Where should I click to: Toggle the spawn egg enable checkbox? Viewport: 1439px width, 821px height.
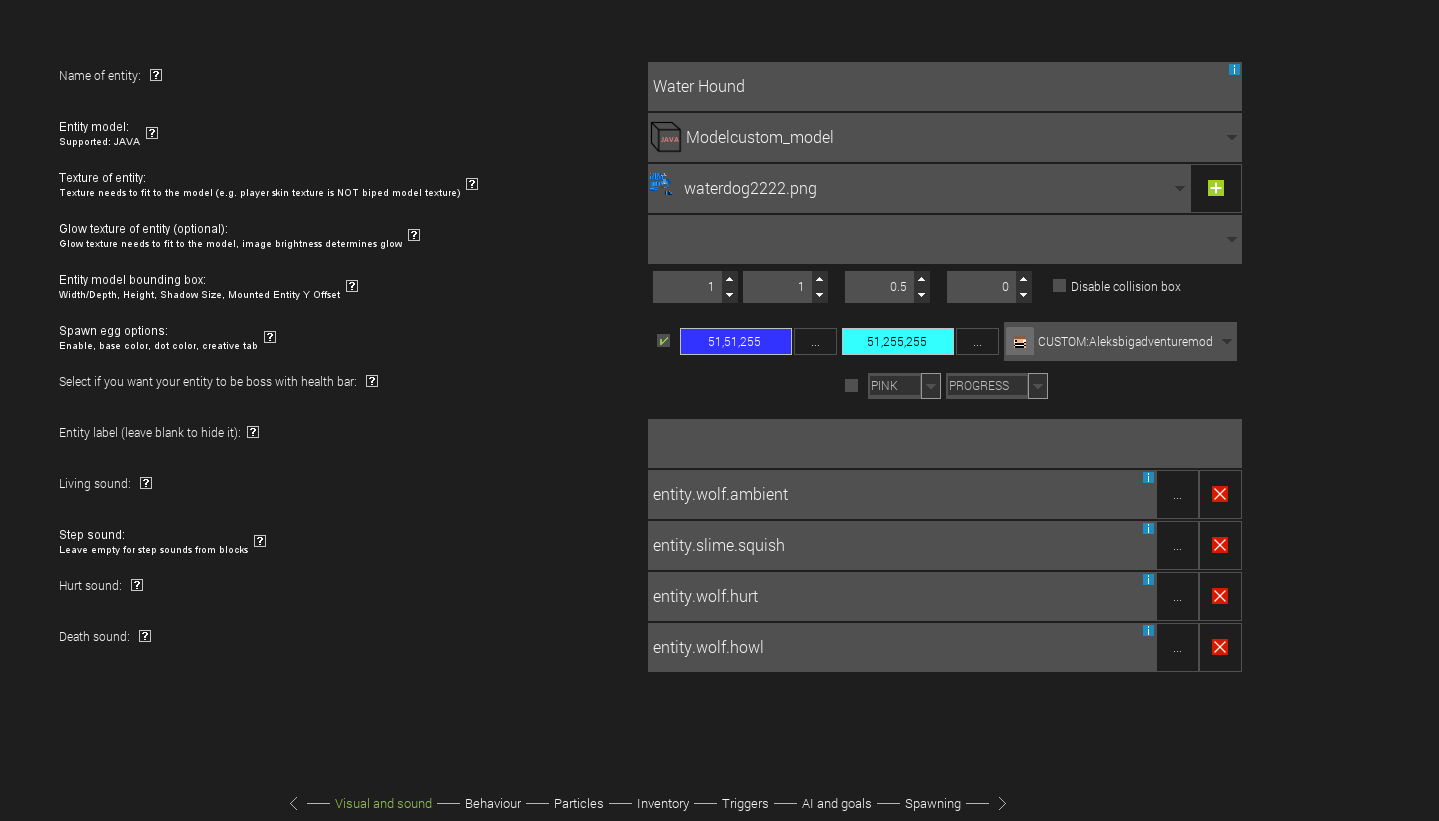(662, 341)
